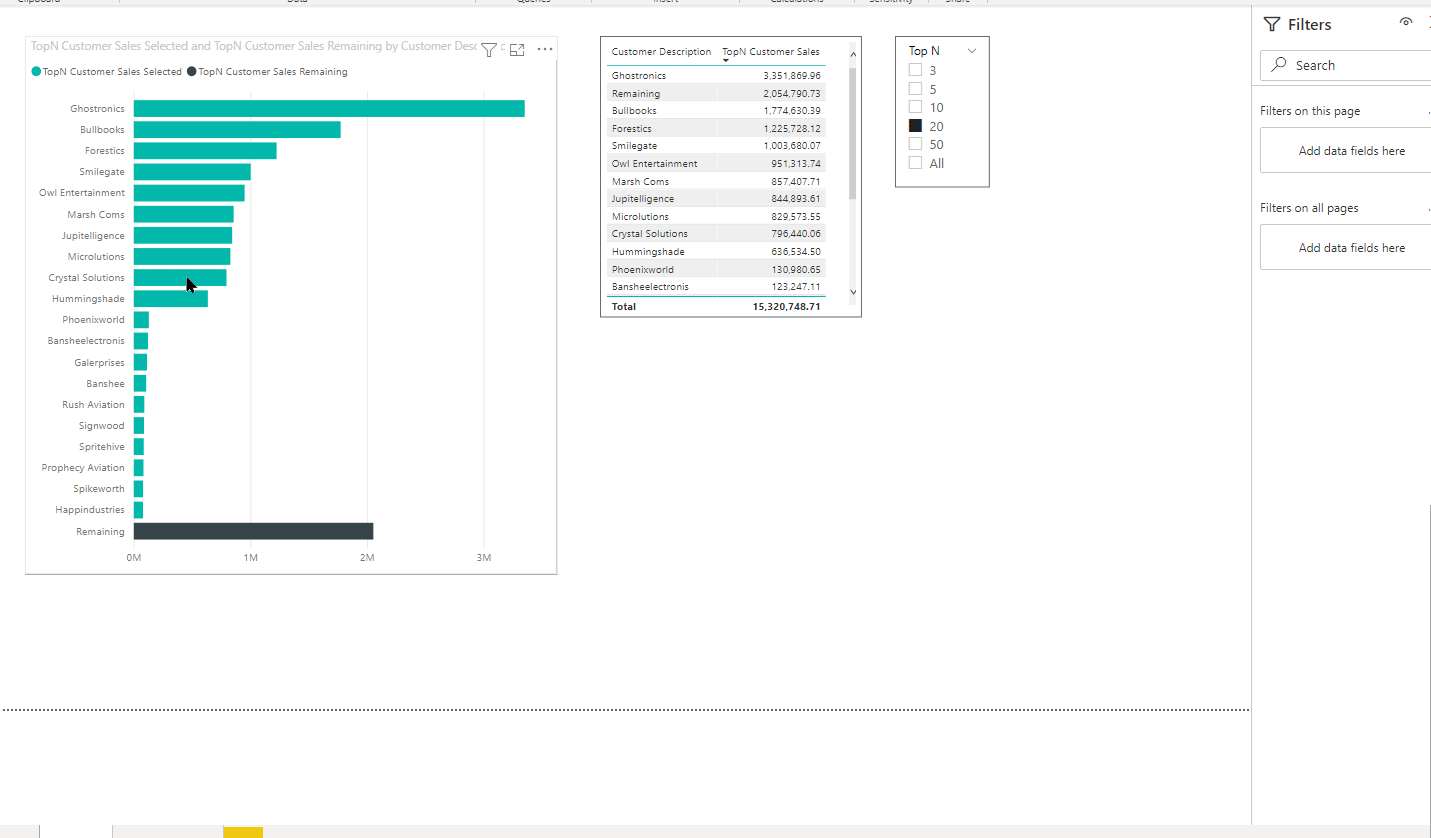This screenshot has height=838, width=1431.
Task: Click the 1,774,630.39 value in table
Action: 791,111
